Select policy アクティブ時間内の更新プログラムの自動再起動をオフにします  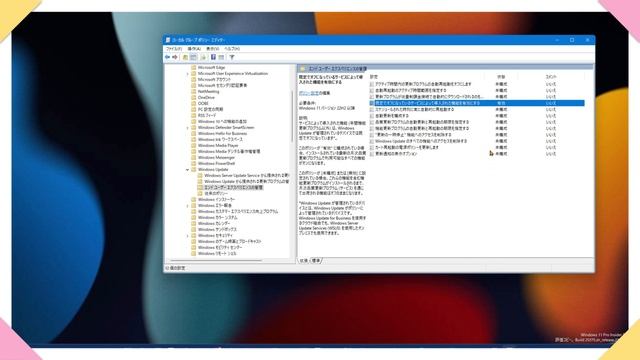pos(423,84)
